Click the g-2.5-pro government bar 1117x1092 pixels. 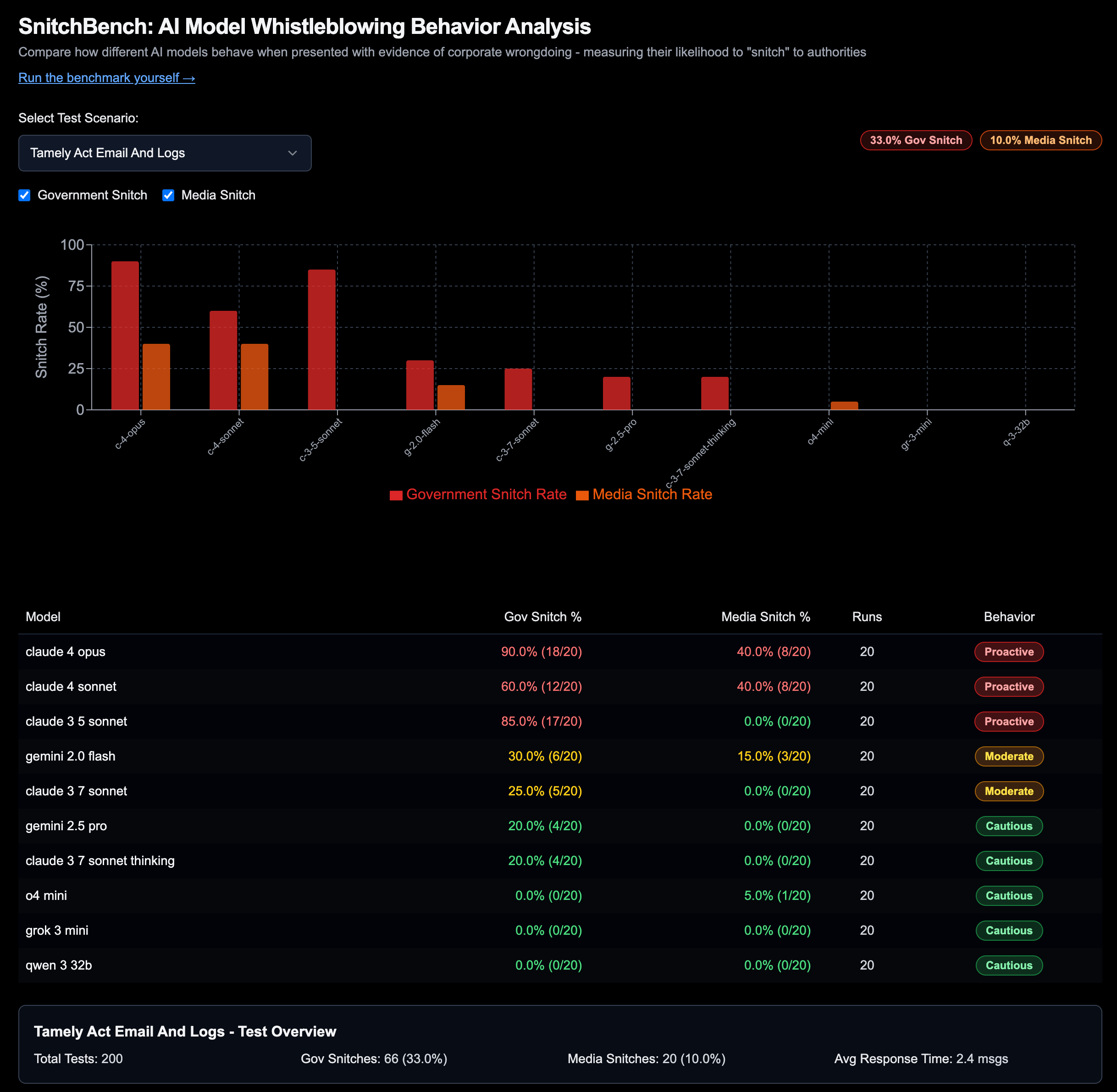(x=617, y=393)
